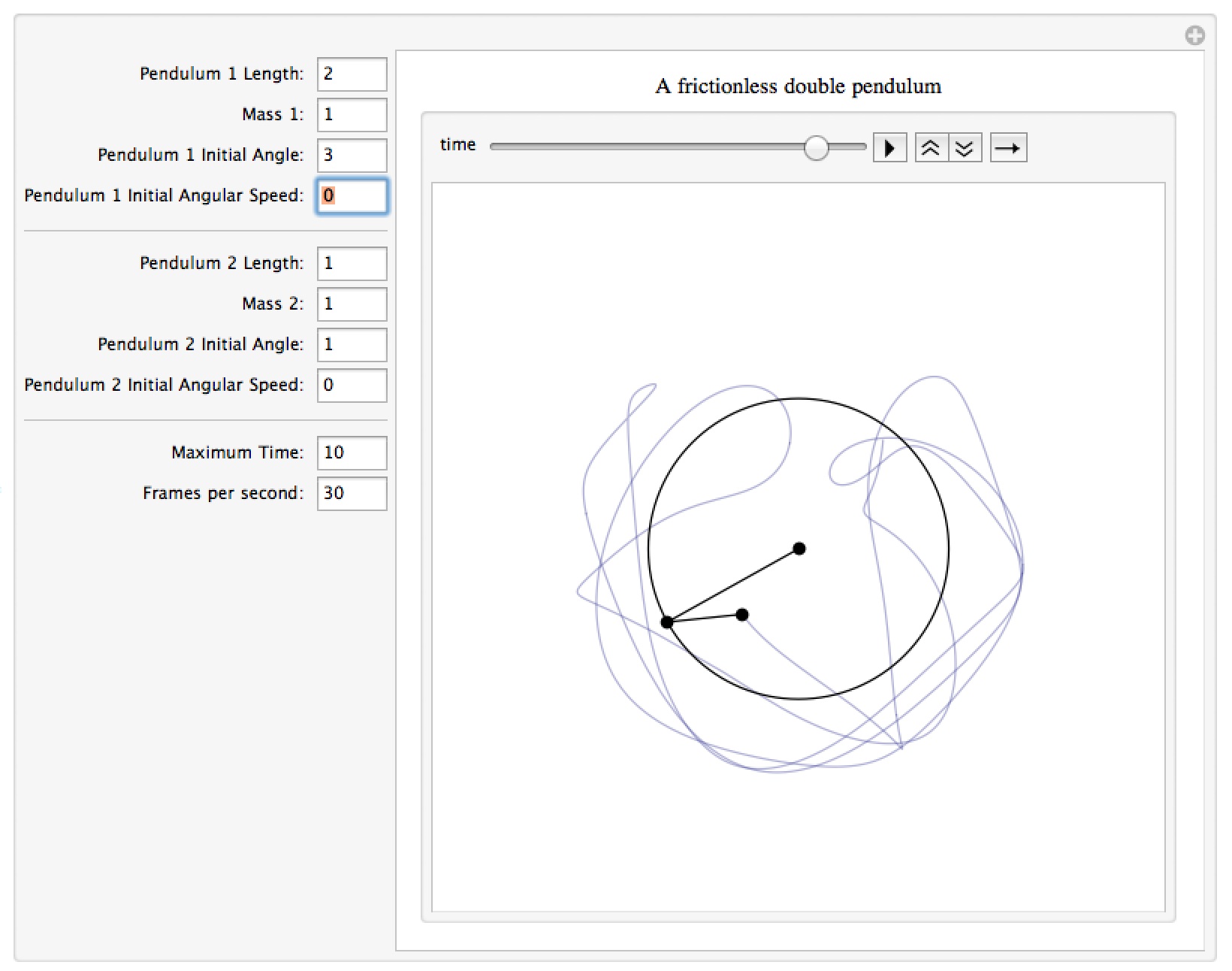Viewport: 1232px width, 971px height.
Task: Click the plus icon at the panel corner
Action: point(1194,35)
